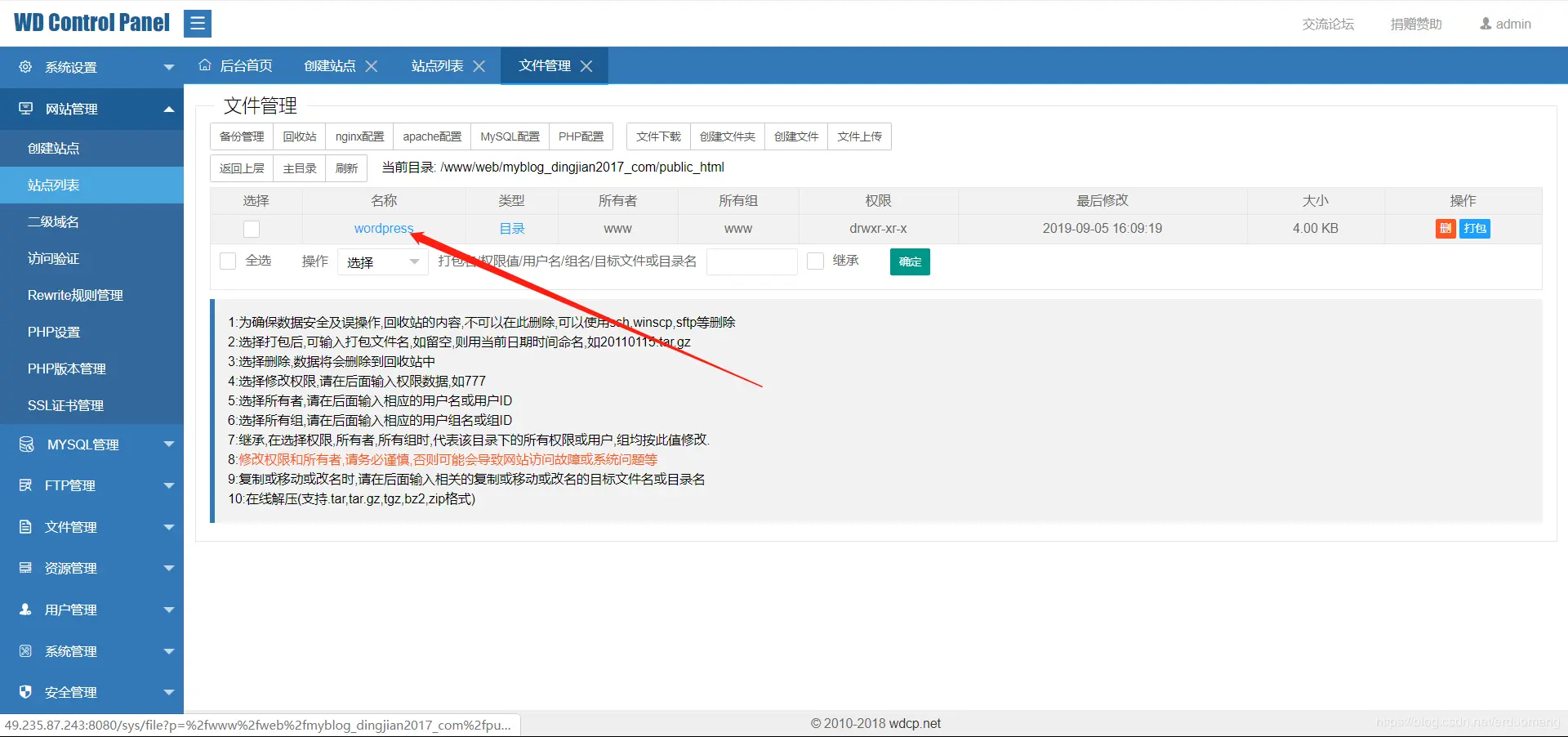Click the MySQL配置 button
Image resolution: width=1568 pixels, height=737 pixels.
click(510, 136)
